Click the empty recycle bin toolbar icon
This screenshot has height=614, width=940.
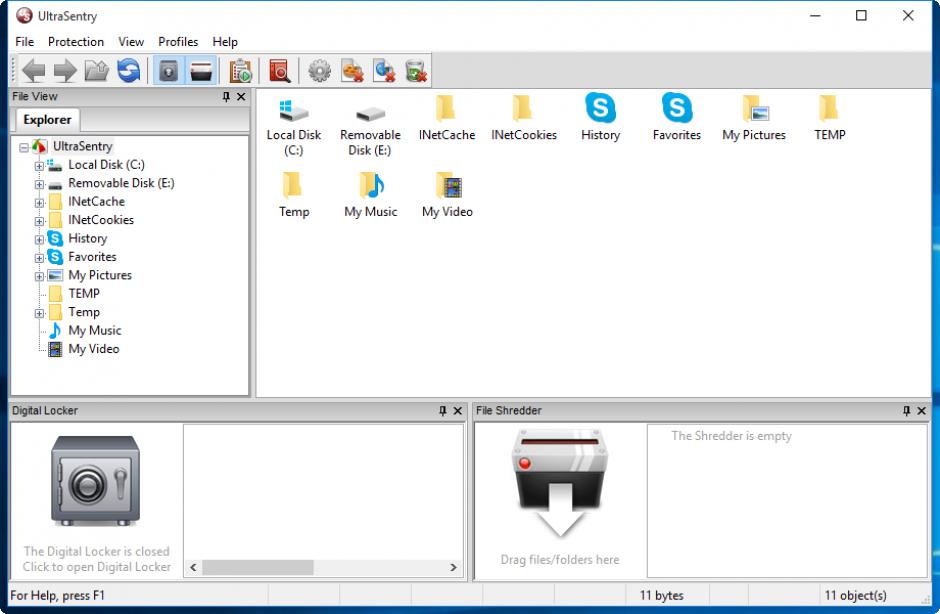coord(415,71)
